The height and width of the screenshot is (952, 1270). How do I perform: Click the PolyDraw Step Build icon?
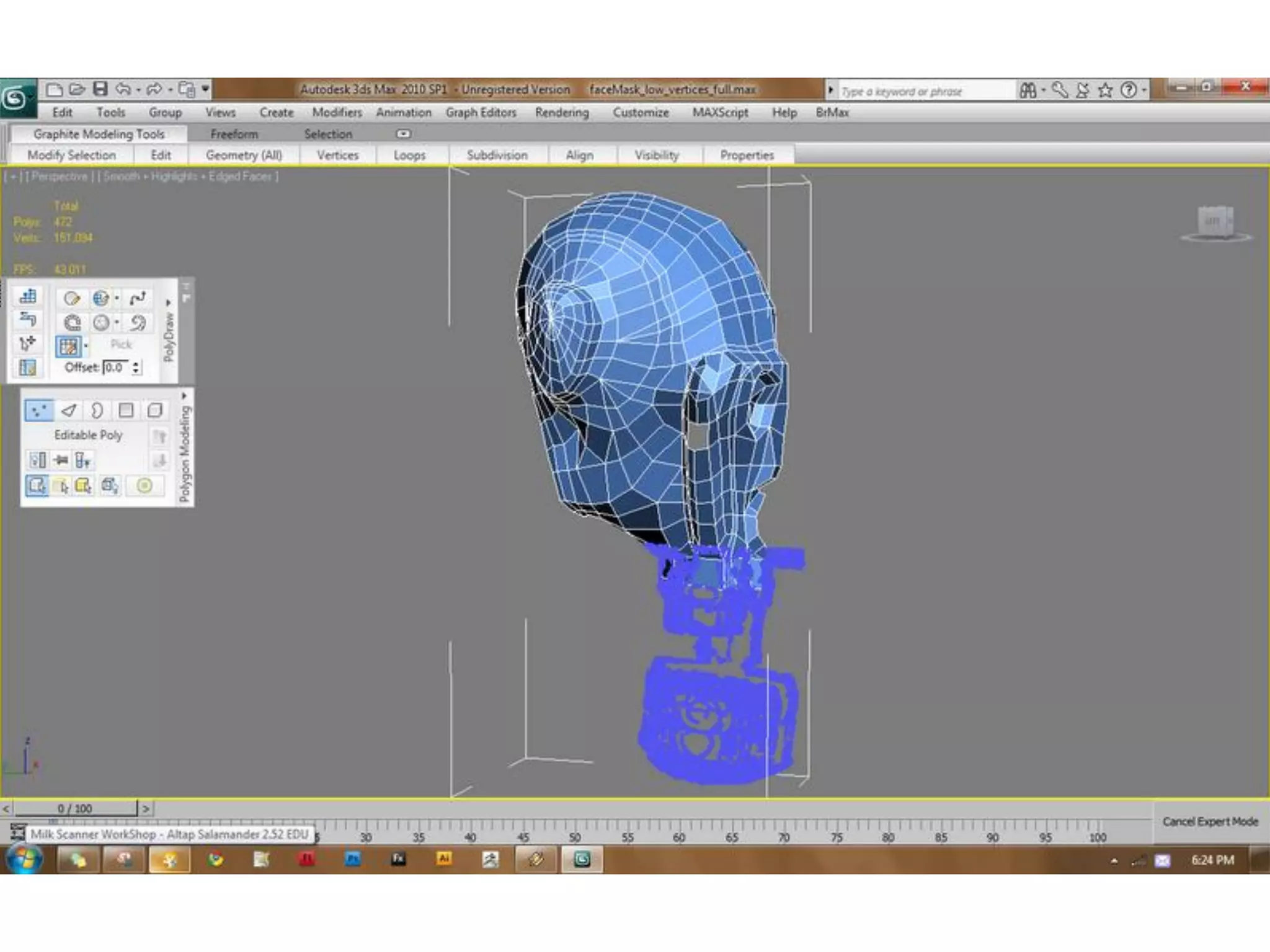tap(28, 296)
